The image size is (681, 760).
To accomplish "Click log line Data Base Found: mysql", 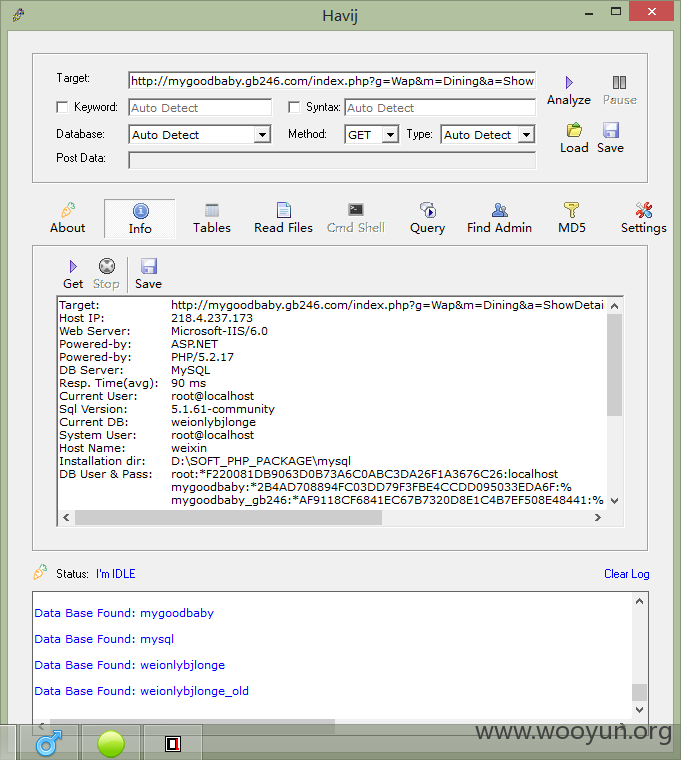I will tap(104, 639).
